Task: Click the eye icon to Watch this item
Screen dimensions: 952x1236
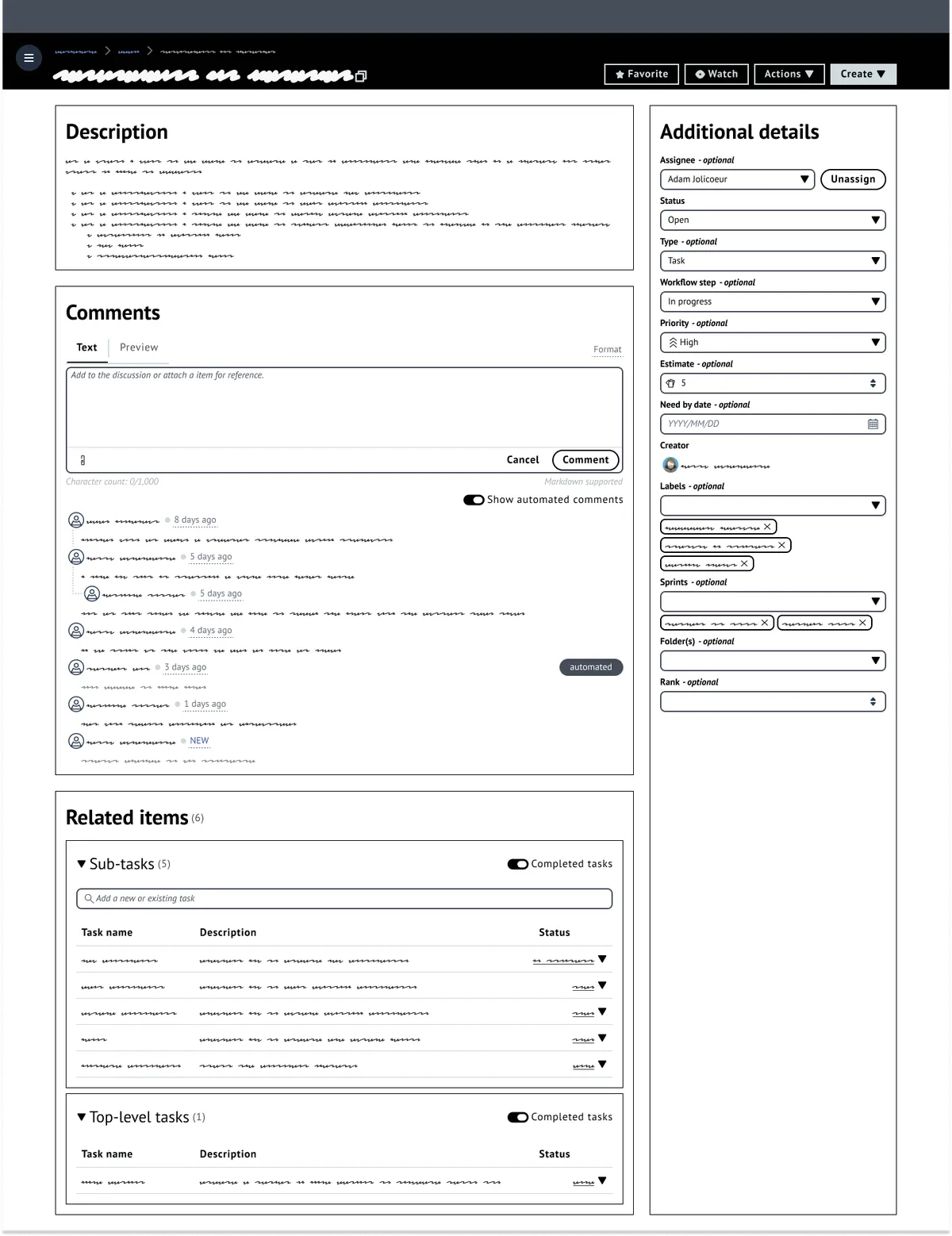Action: [699, 74]
